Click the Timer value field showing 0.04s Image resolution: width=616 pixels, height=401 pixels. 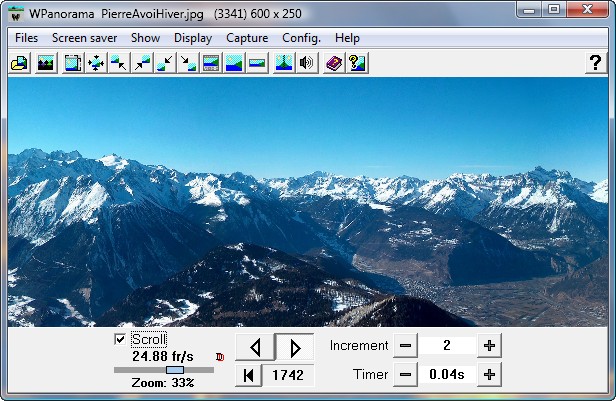tap(447, 375)
